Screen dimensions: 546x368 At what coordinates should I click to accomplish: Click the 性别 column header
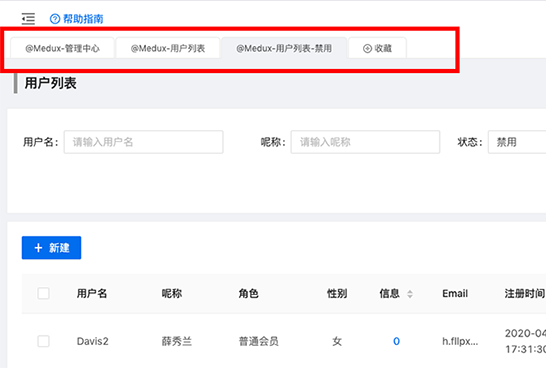337,293
